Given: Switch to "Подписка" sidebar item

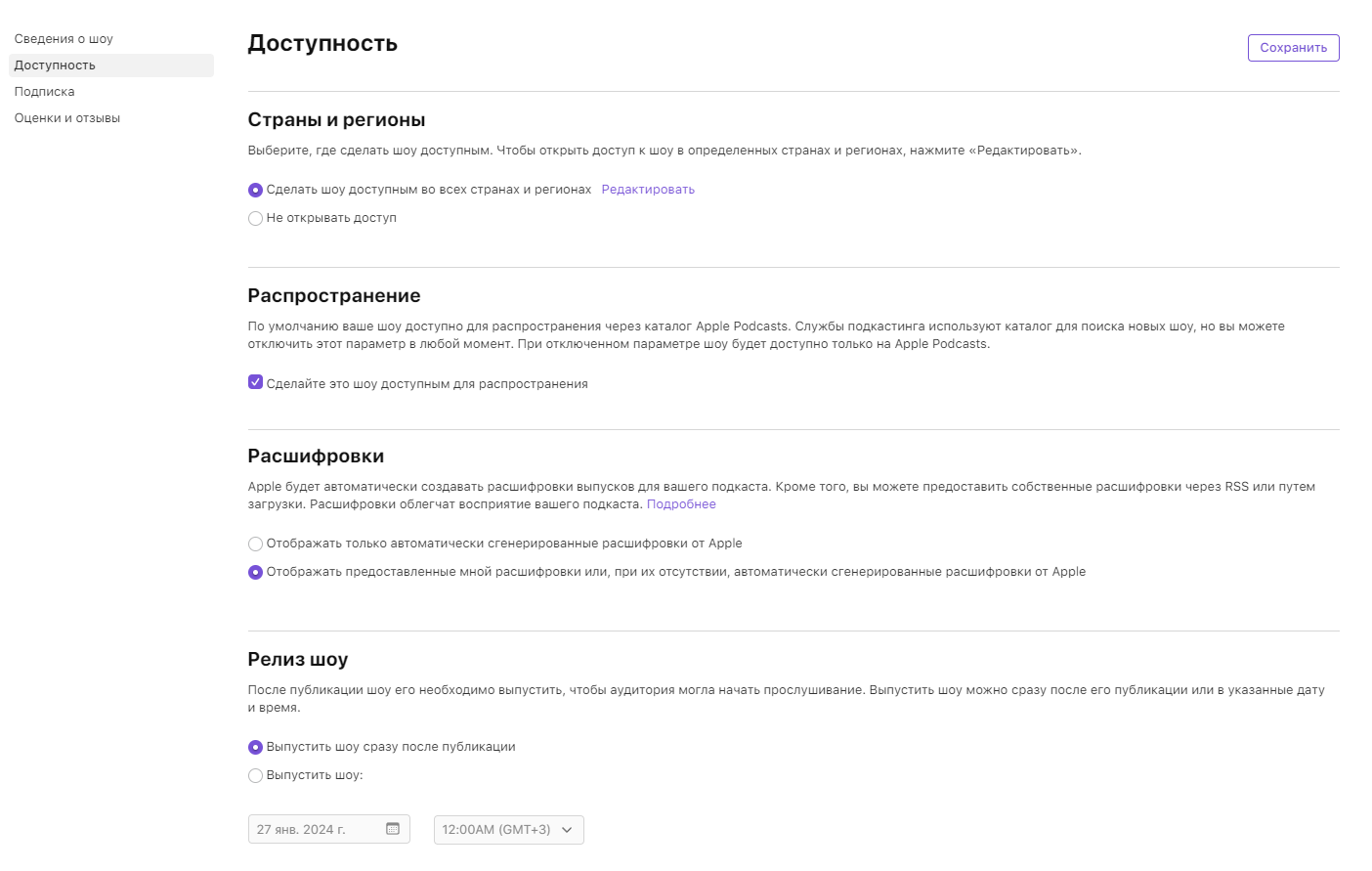Looking at the screenshot, I should tap(44, 92).
